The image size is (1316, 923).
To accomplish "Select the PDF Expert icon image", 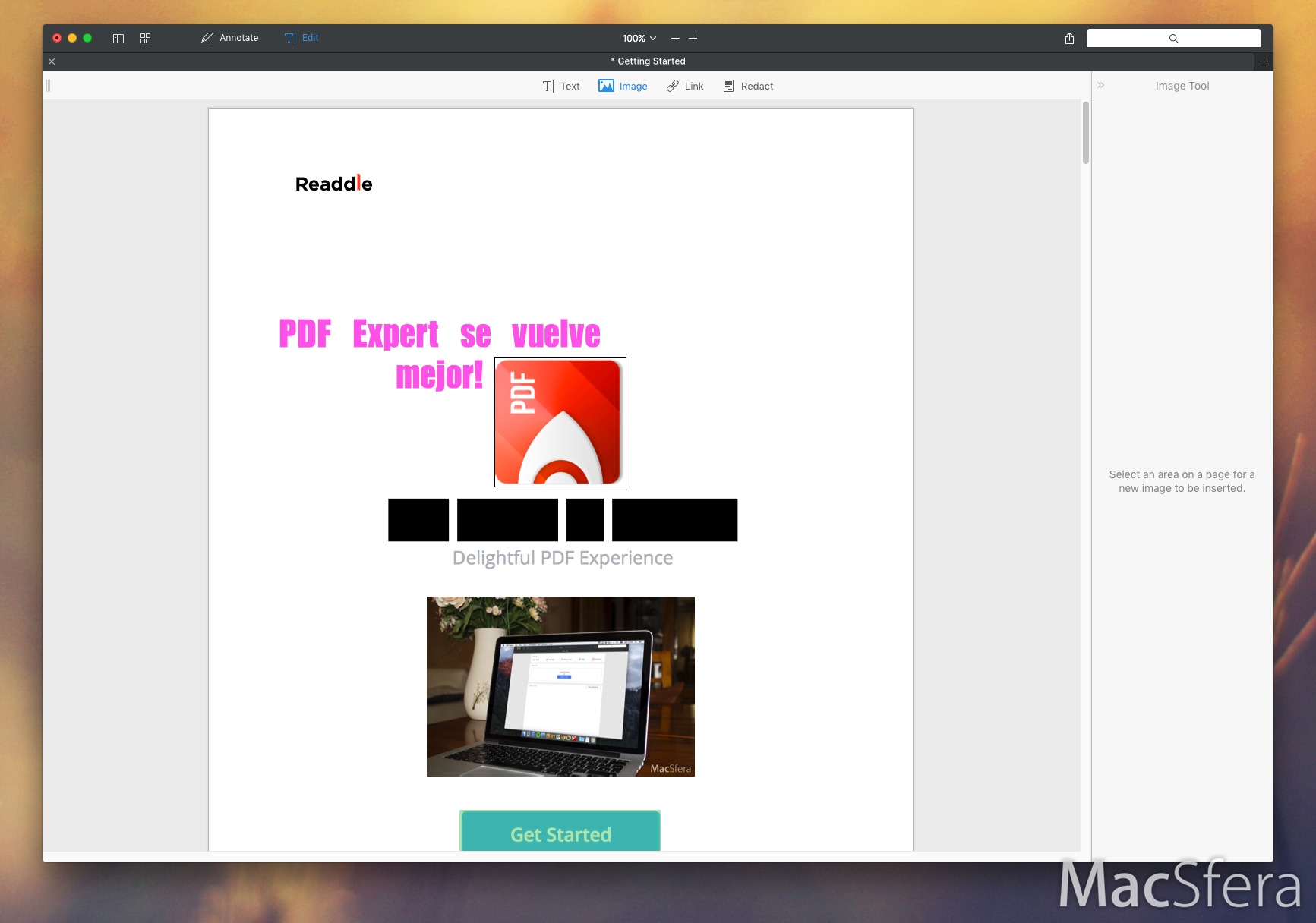I will [560, 422].
